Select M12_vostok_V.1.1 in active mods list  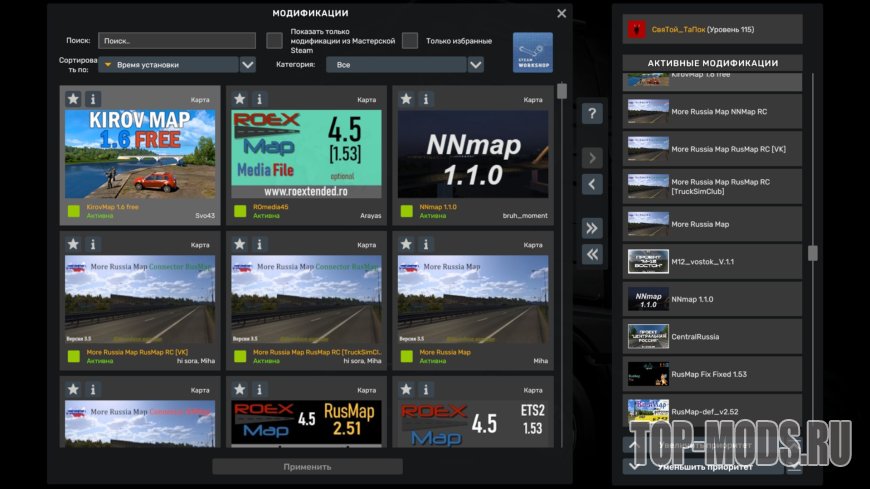coord(712,261)
